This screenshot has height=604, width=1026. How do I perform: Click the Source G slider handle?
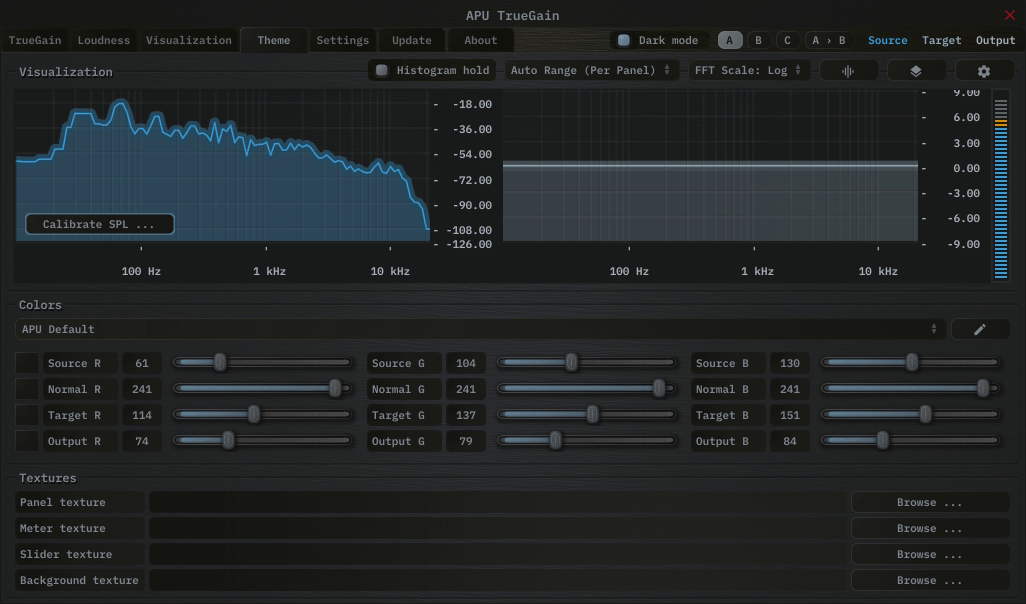coord(571,363)
